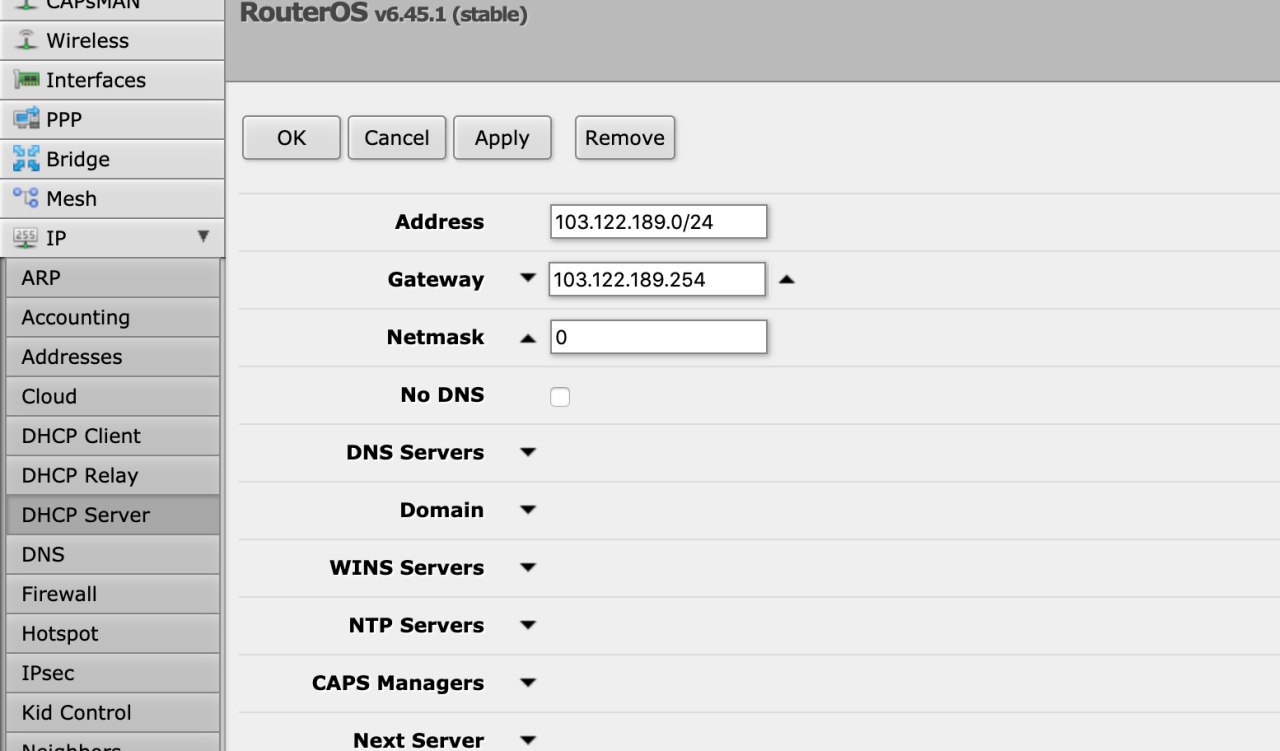Click the Address field label
Image resolution: width=1280 pixels, height=751 pixels.
[439, 222]
